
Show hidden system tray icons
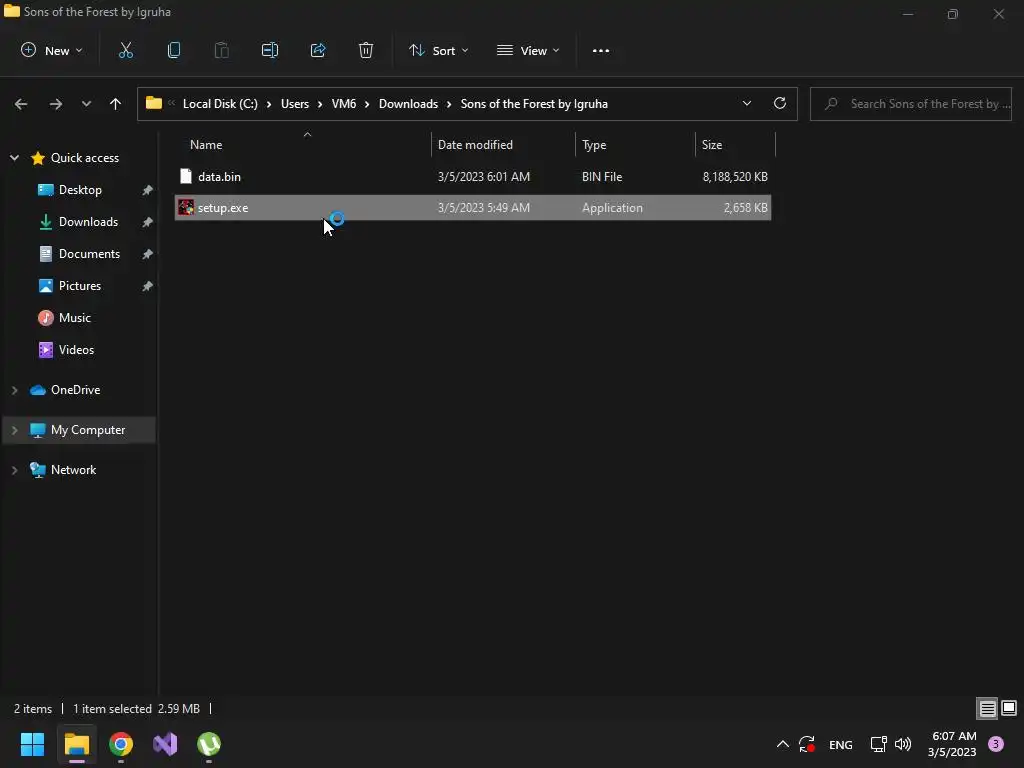(x=782, y=744)
